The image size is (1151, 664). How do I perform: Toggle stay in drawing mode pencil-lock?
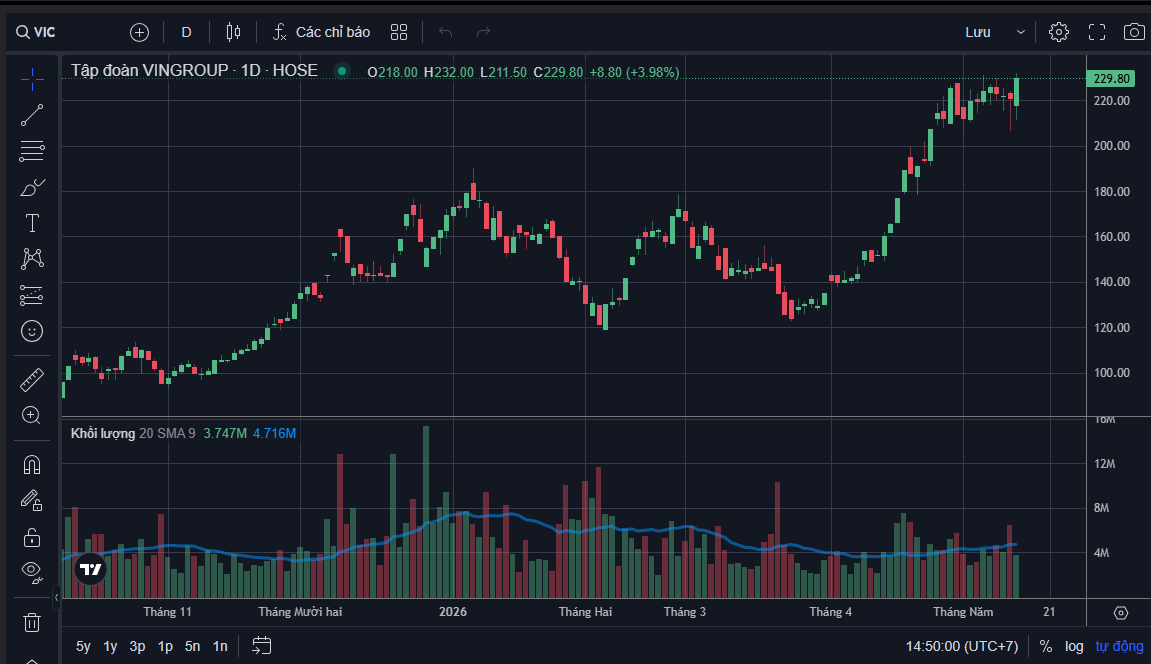[x=32, y=501]
